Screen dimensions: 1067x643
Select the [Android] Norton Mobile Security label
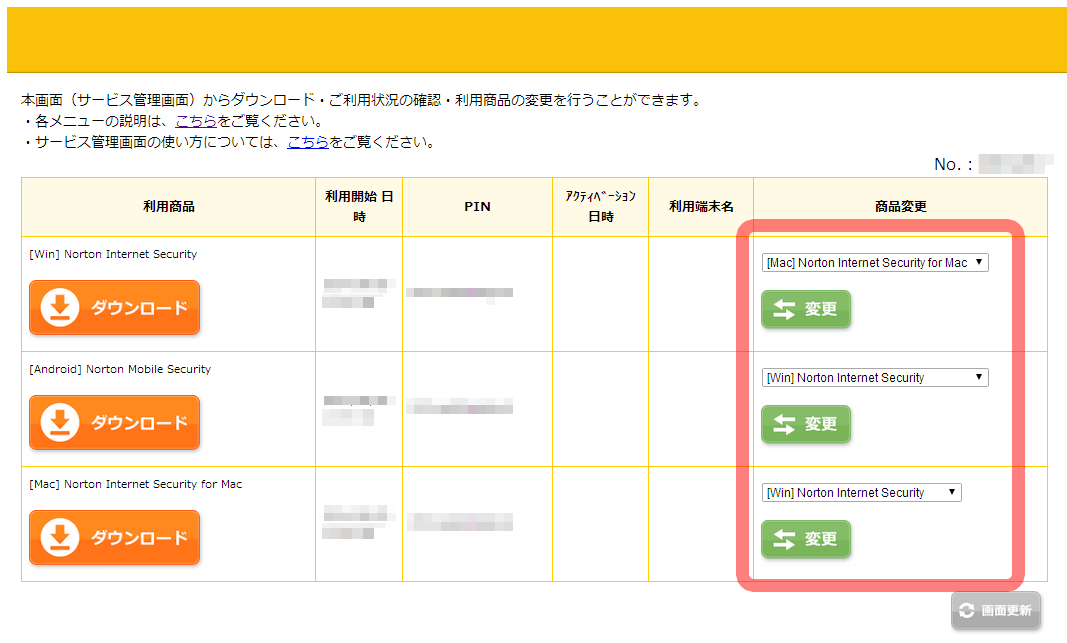click(120, 369)
